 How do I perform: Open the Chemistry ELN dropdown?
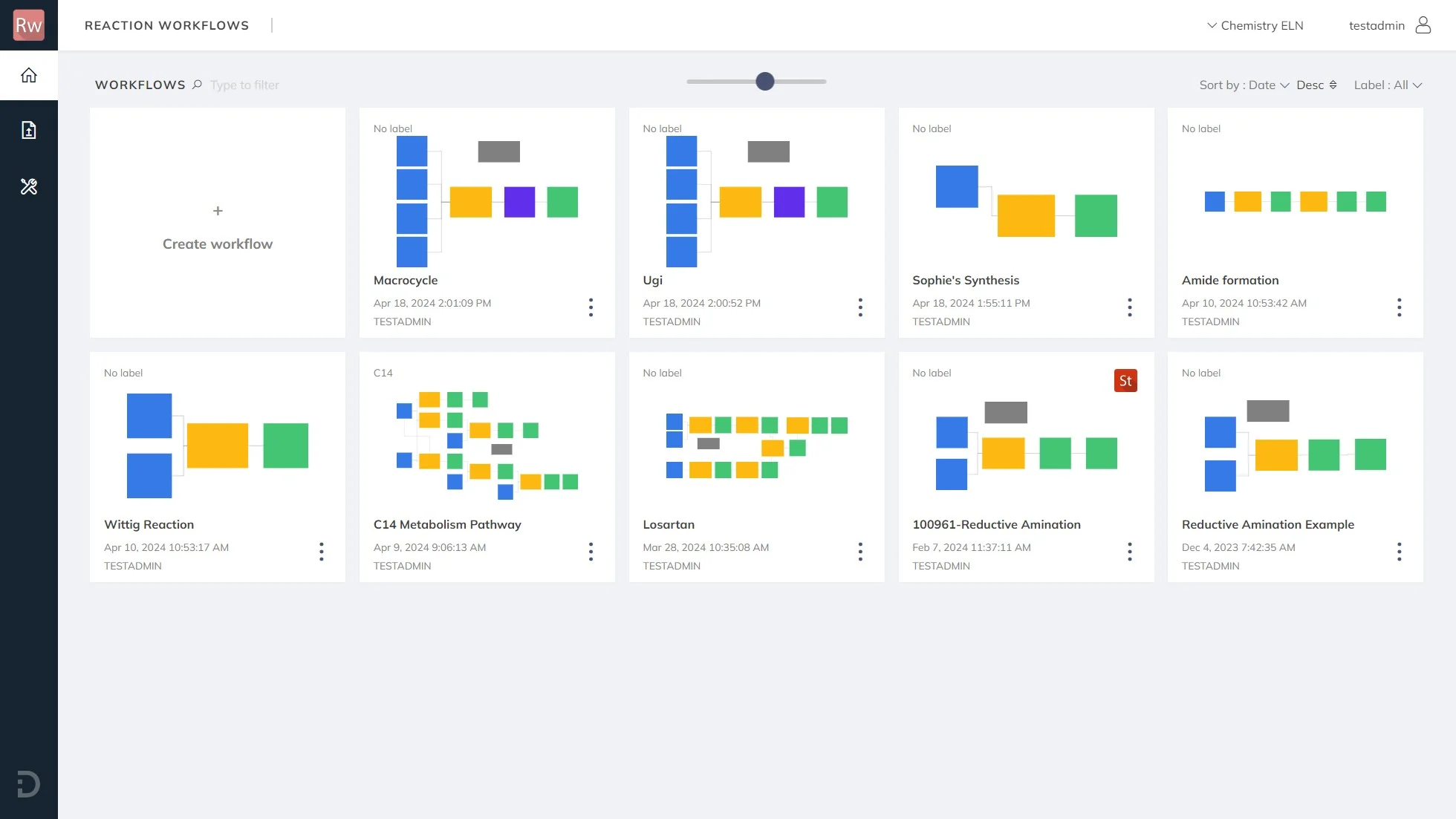click(1255, 25)
